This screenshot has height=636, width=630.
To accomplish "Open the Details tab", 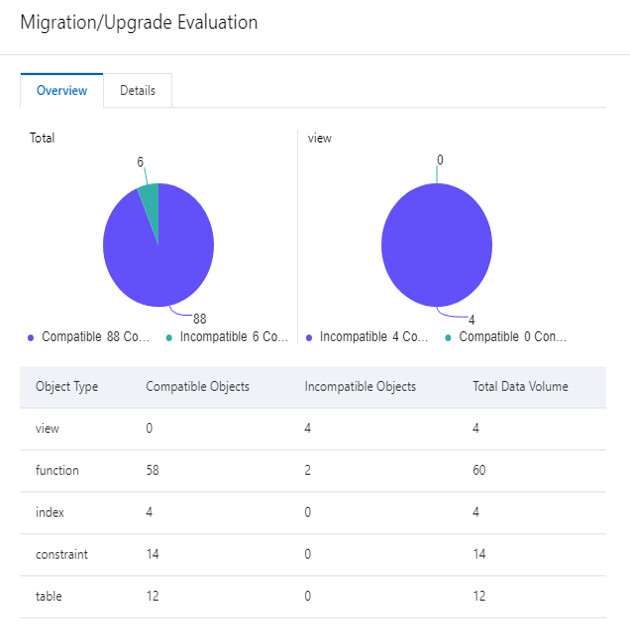I will pyautogui.click(x=138, y=90).
